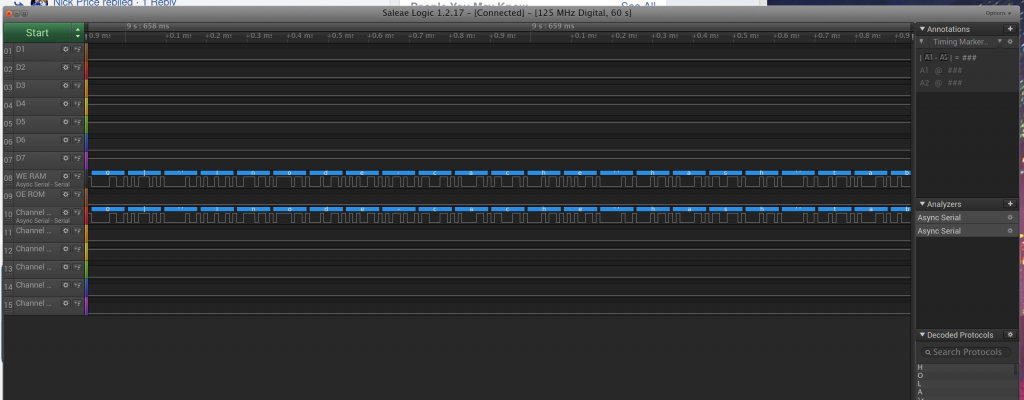Collapse the Decoded Protocols panel
Image resolution: width=1024 pixels, height=400 pixels.
pos(922,335)
